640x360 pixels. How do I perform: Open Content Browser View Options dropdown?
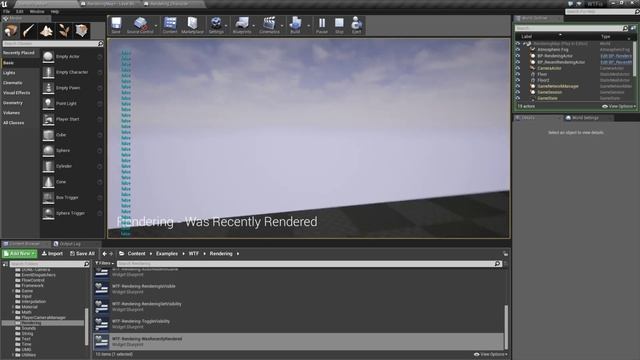(x=491, y=354)
